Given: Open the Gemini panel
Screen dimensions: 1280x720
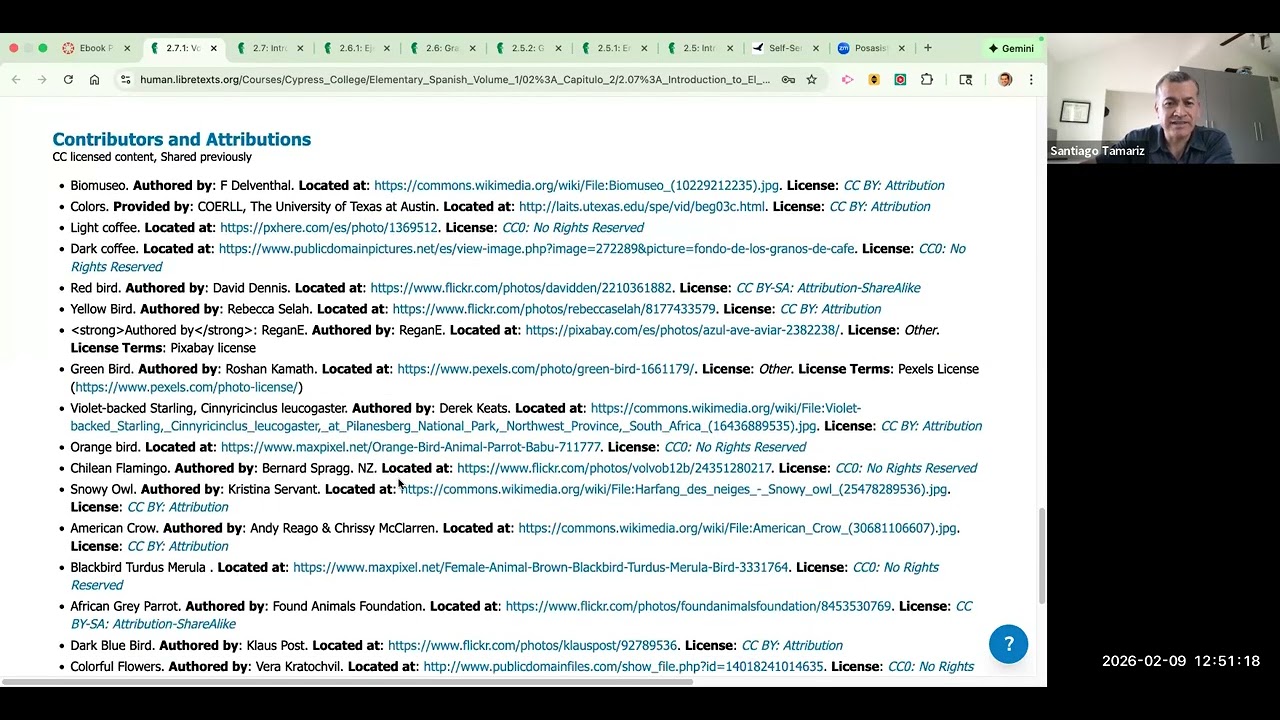Looking at the screenshot, I should 1011,48.
